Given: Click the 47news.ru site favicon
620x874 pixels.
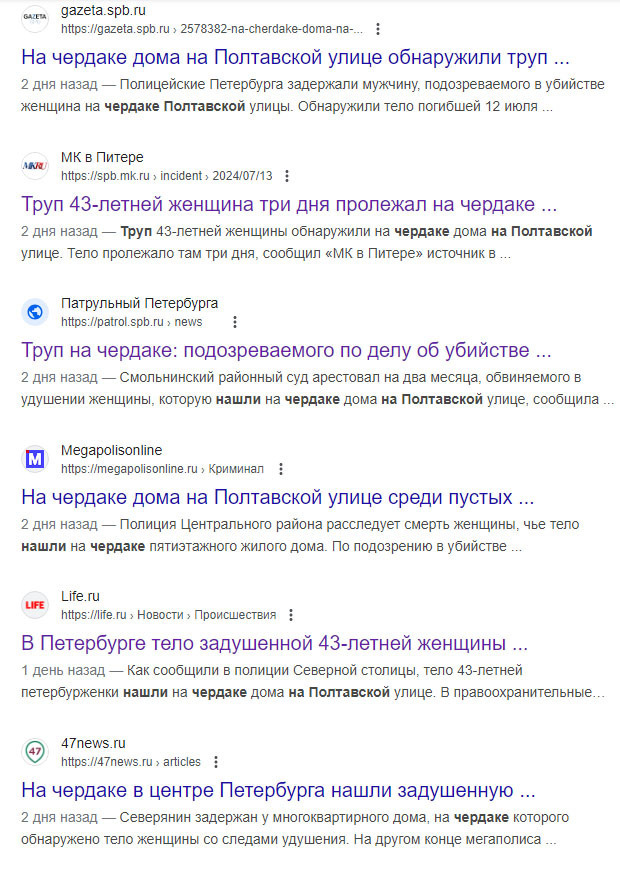Looking at the screenshot, I should click(35, 752).
